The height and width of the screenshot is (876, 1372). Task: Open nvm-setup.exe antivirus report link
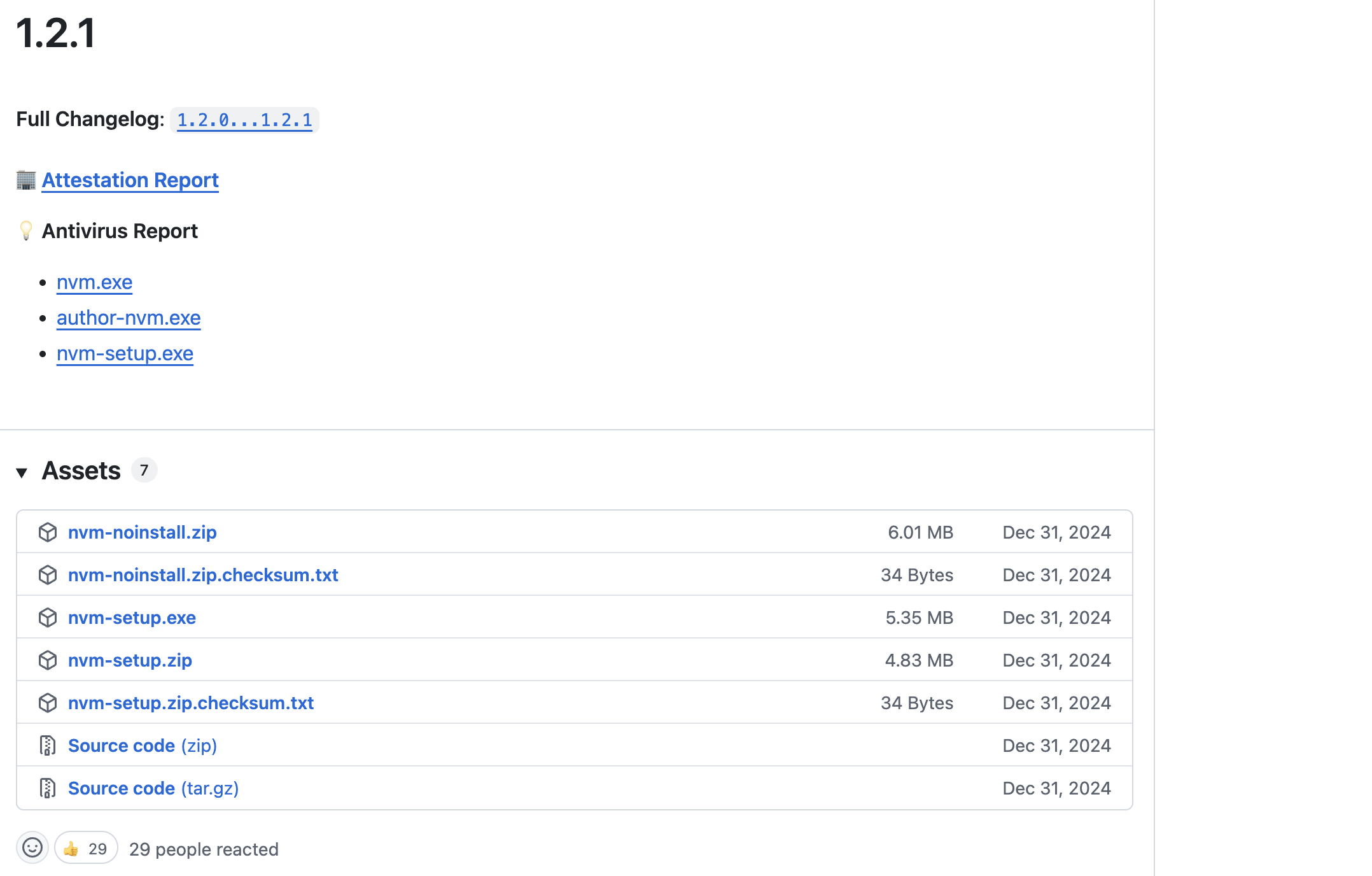pyautogui.click(x=125, y=353)
